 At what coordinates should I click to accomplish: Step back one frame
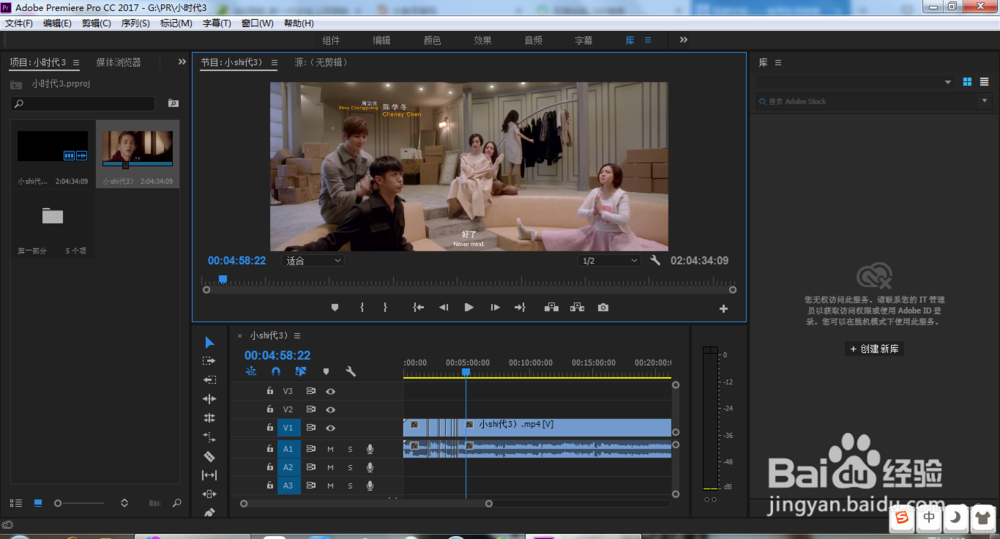[444, 307]
